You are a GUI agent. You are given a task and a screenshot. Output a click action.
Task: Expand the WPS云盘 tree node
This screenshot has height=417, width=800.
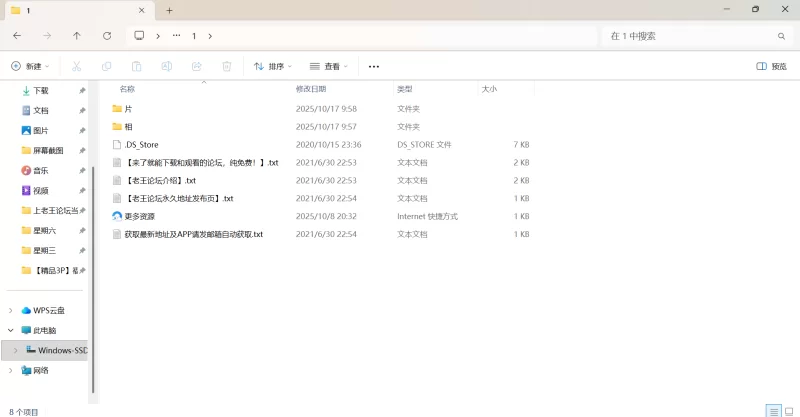pos(11,311)
